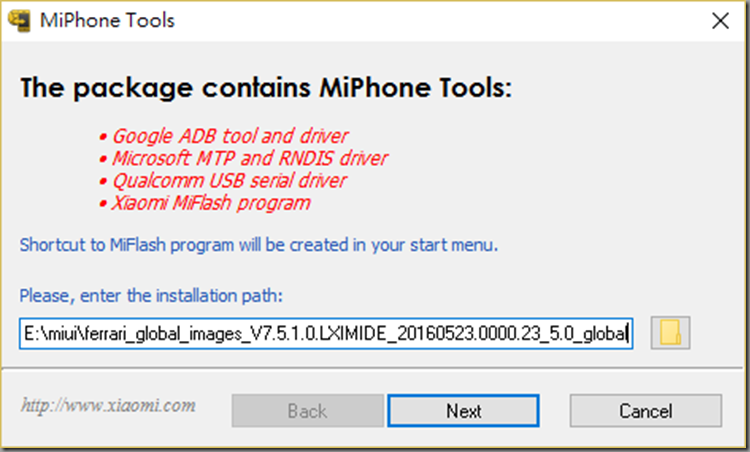Screen dimensions: 750x452
Task: Close the MiPhone Tools installer window
Action: point(720,21)
